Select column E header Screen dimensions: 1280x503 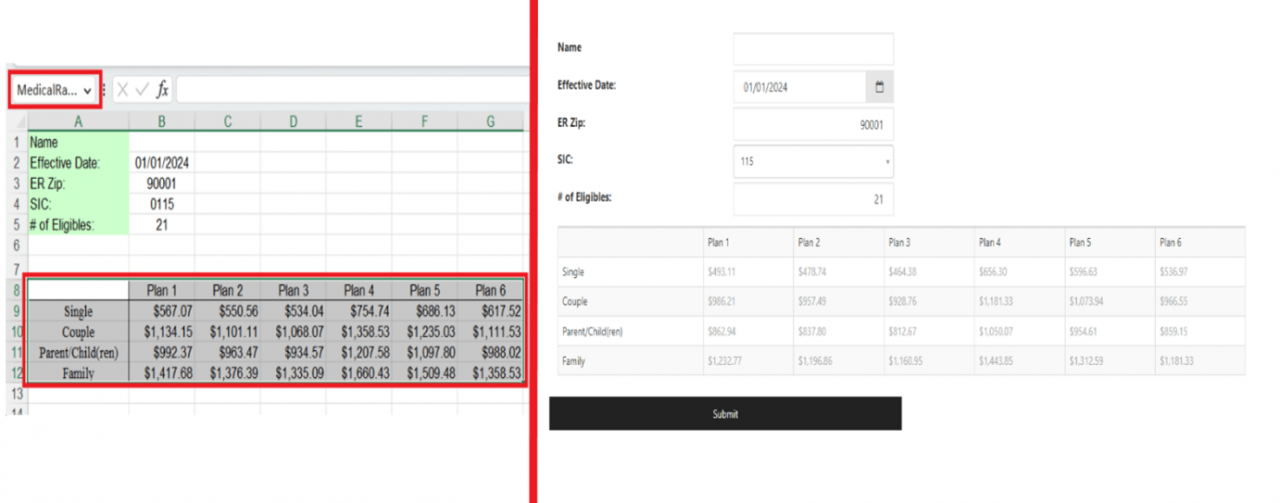point(359,121)
